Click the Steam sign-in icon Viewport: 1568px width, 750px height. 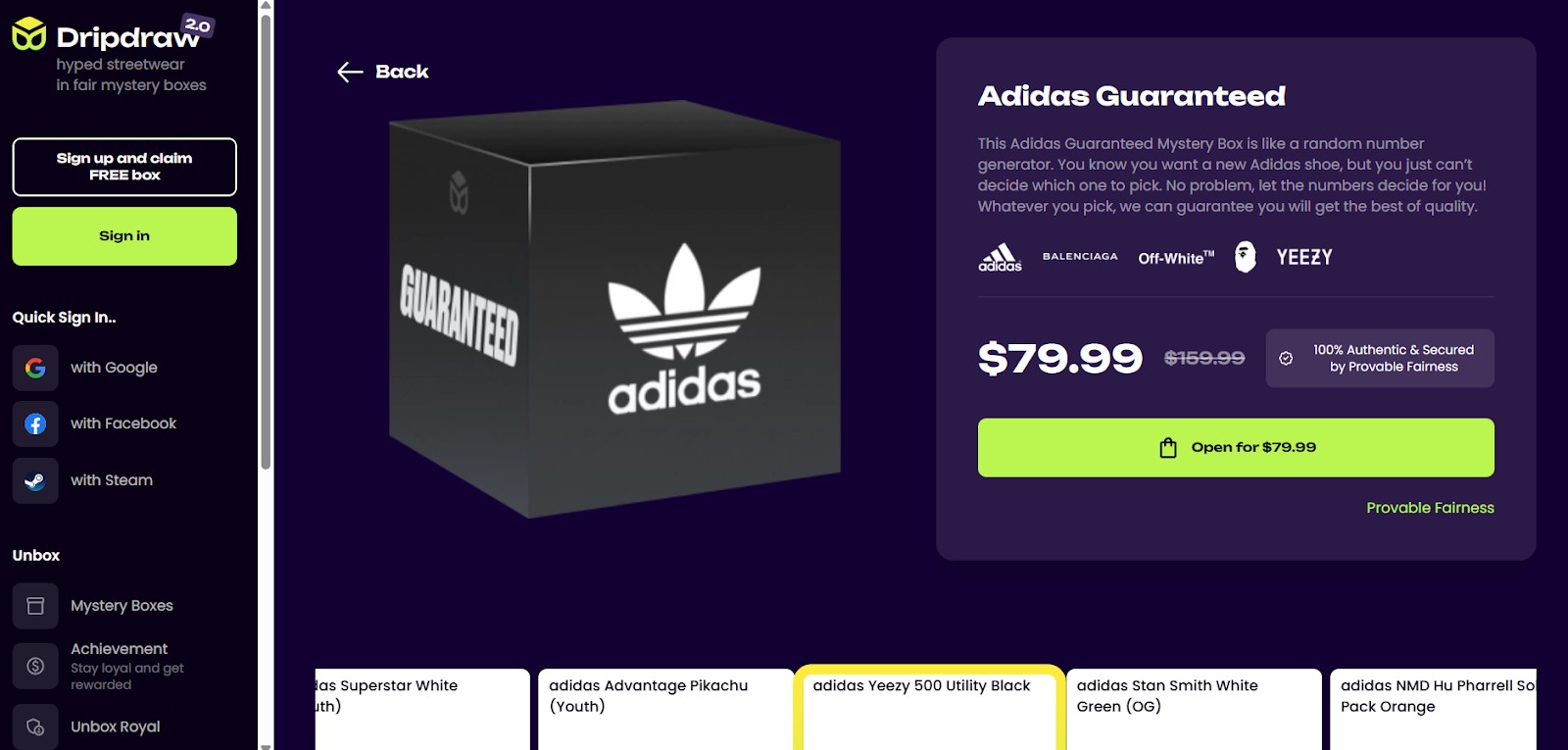35,480
